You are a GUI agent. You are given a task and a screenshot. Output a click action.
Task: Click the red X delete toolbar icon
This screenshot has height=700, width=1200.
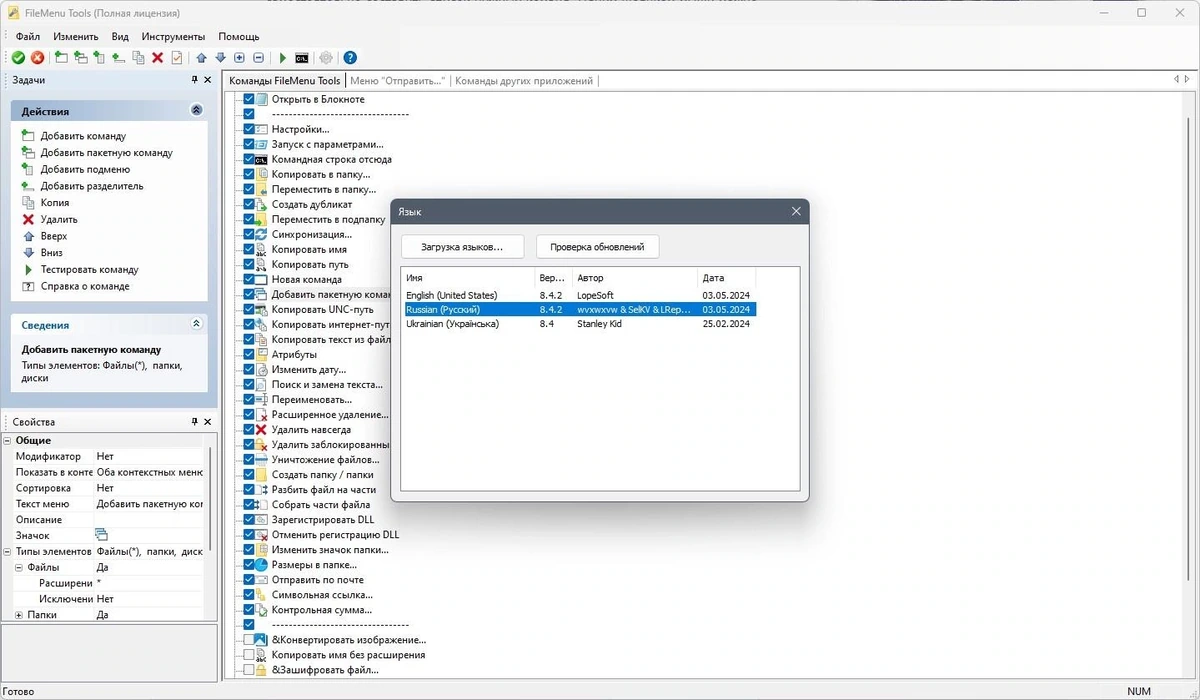[157, 58]
